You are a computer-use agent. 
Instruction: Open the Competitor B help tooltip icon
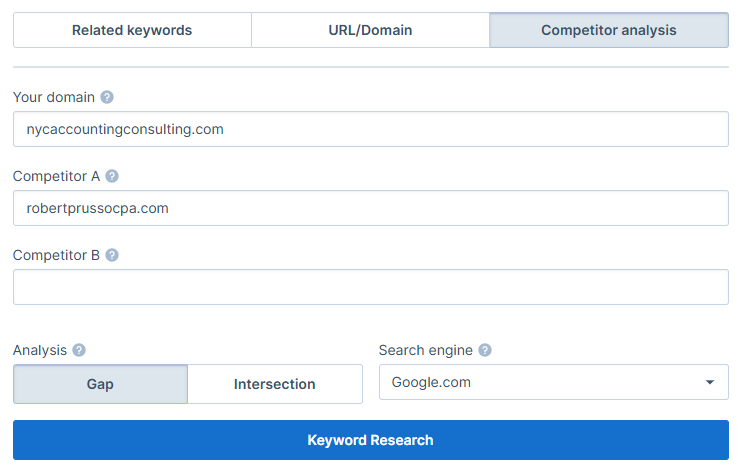[112, 255]
